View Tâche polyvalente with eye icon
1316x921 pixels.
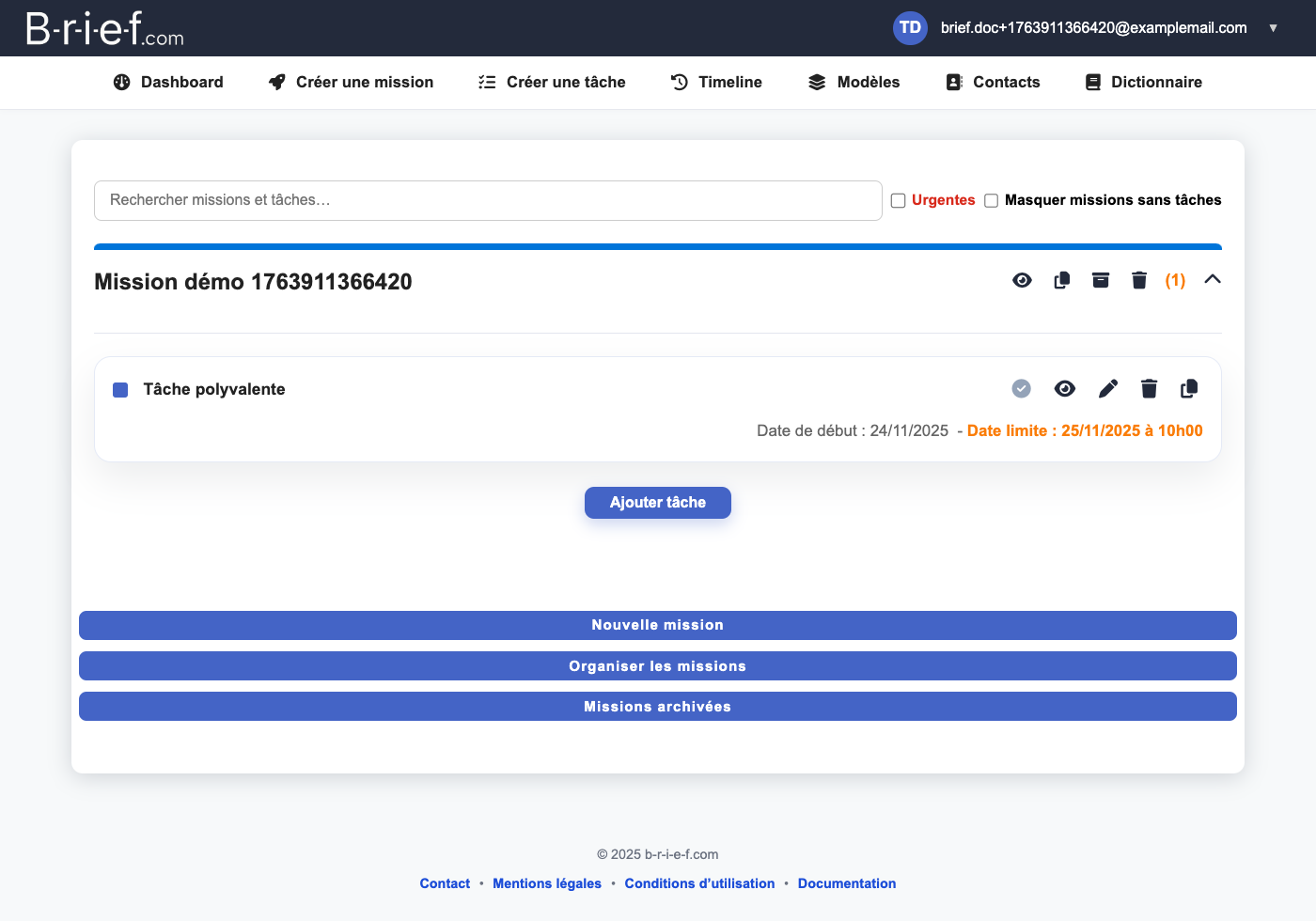click(x=1065, y=388)
